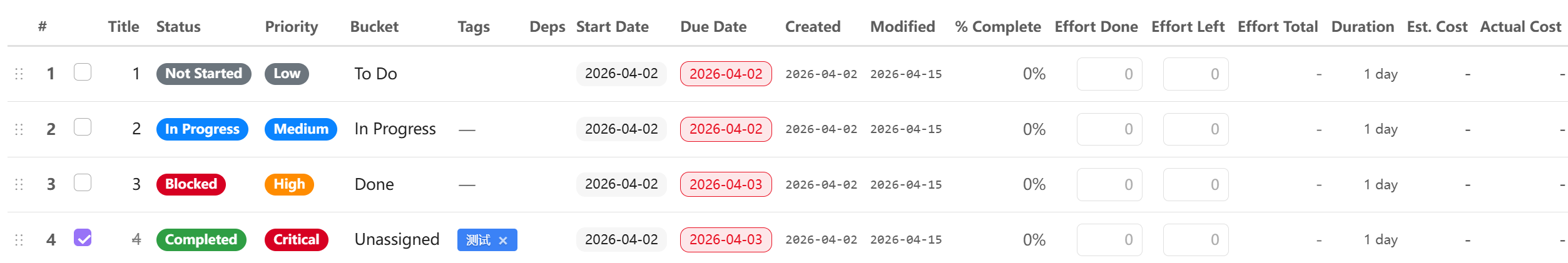This screenshot has width=1568, height=263.
Task: Uncheck the completed task 4 checkbox
Action: click(83, 238)
